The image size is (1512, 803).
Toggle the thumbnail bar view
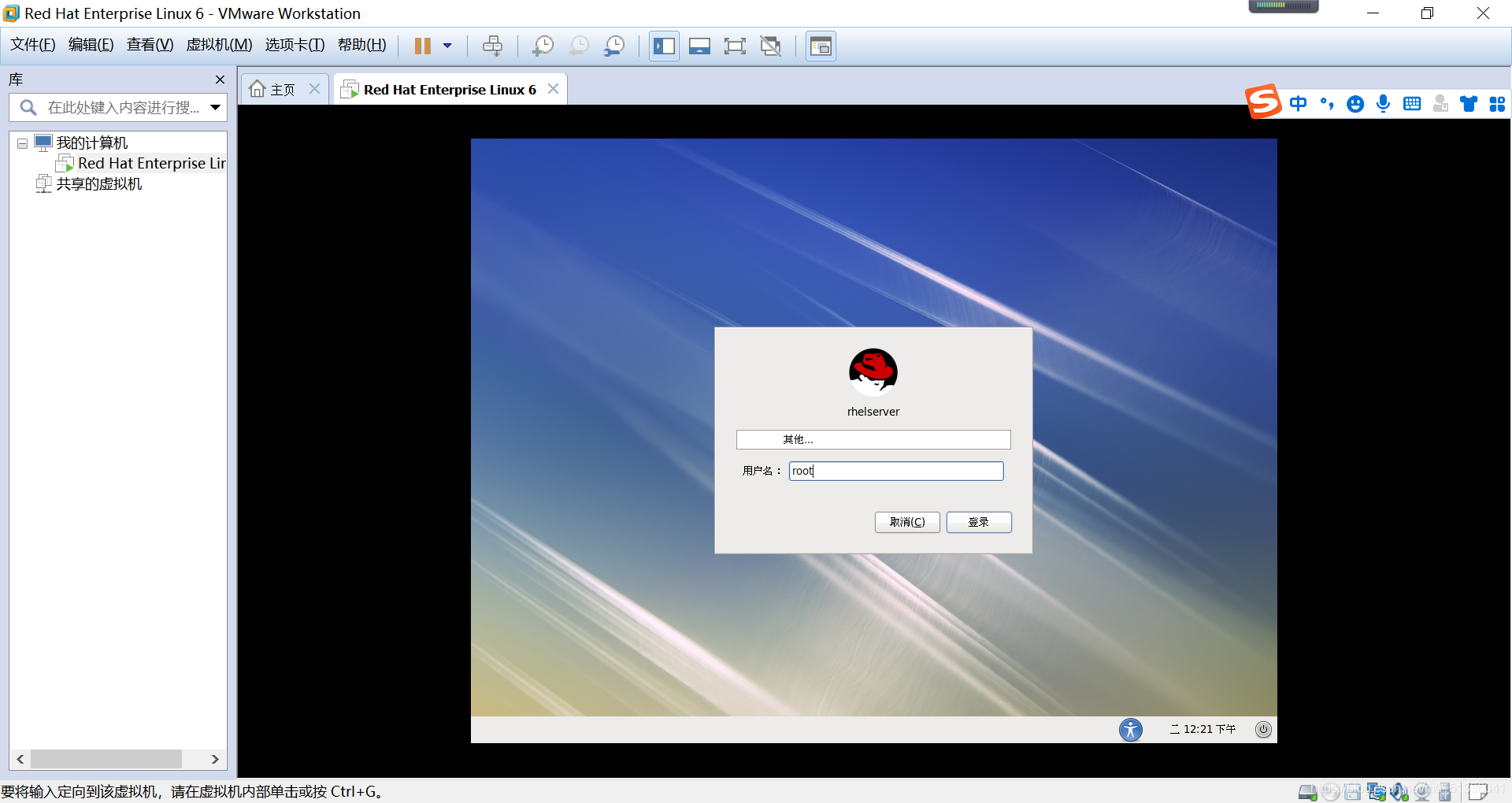pyautogui.click(x=699, y=46)
